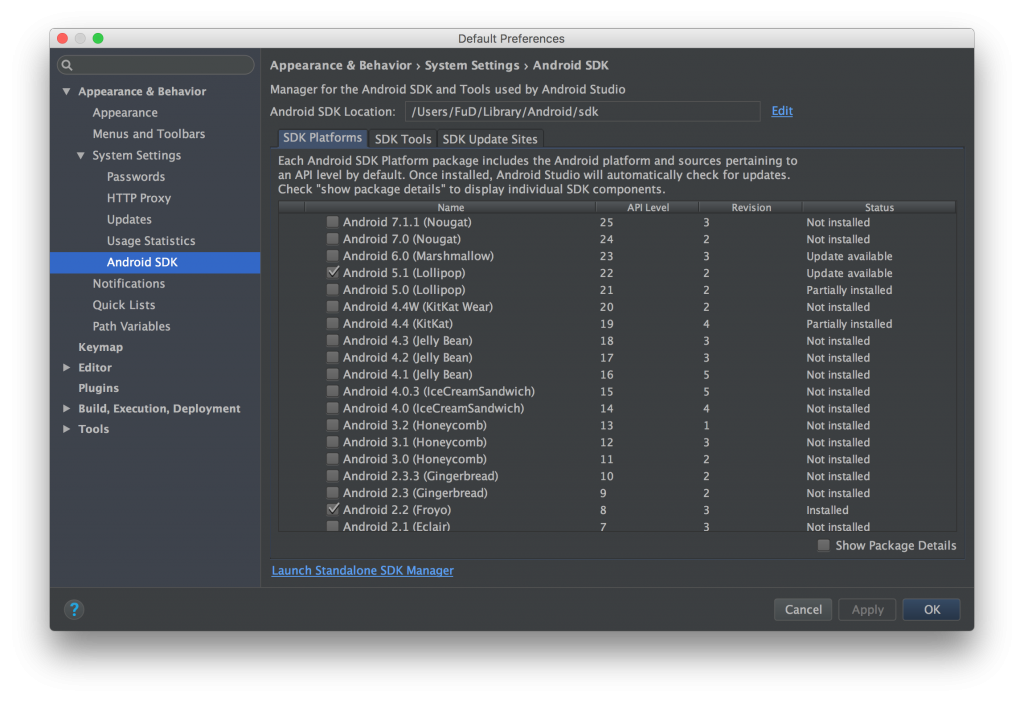The image size is (1024, 702).
Task: Select the Android 4.1 (Jelly Bean) row name
Action: 408,375
